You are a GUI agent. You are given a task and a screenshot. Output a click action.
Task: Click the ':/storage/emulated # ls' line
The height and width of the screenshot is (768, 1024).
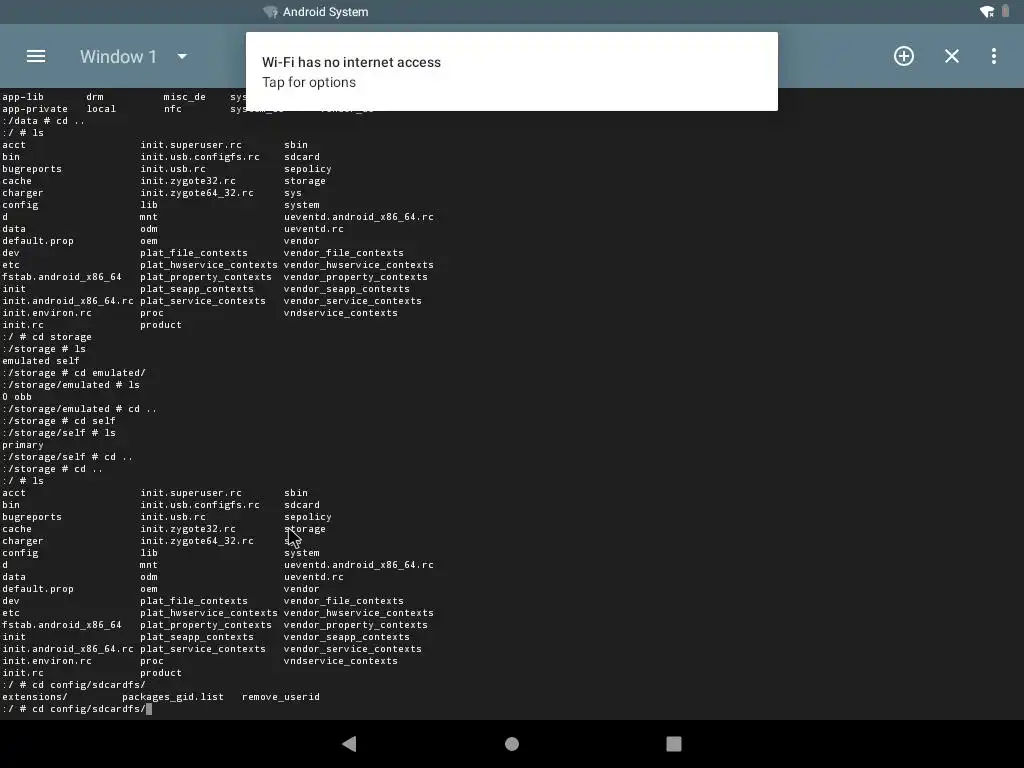tap(71, 385)
